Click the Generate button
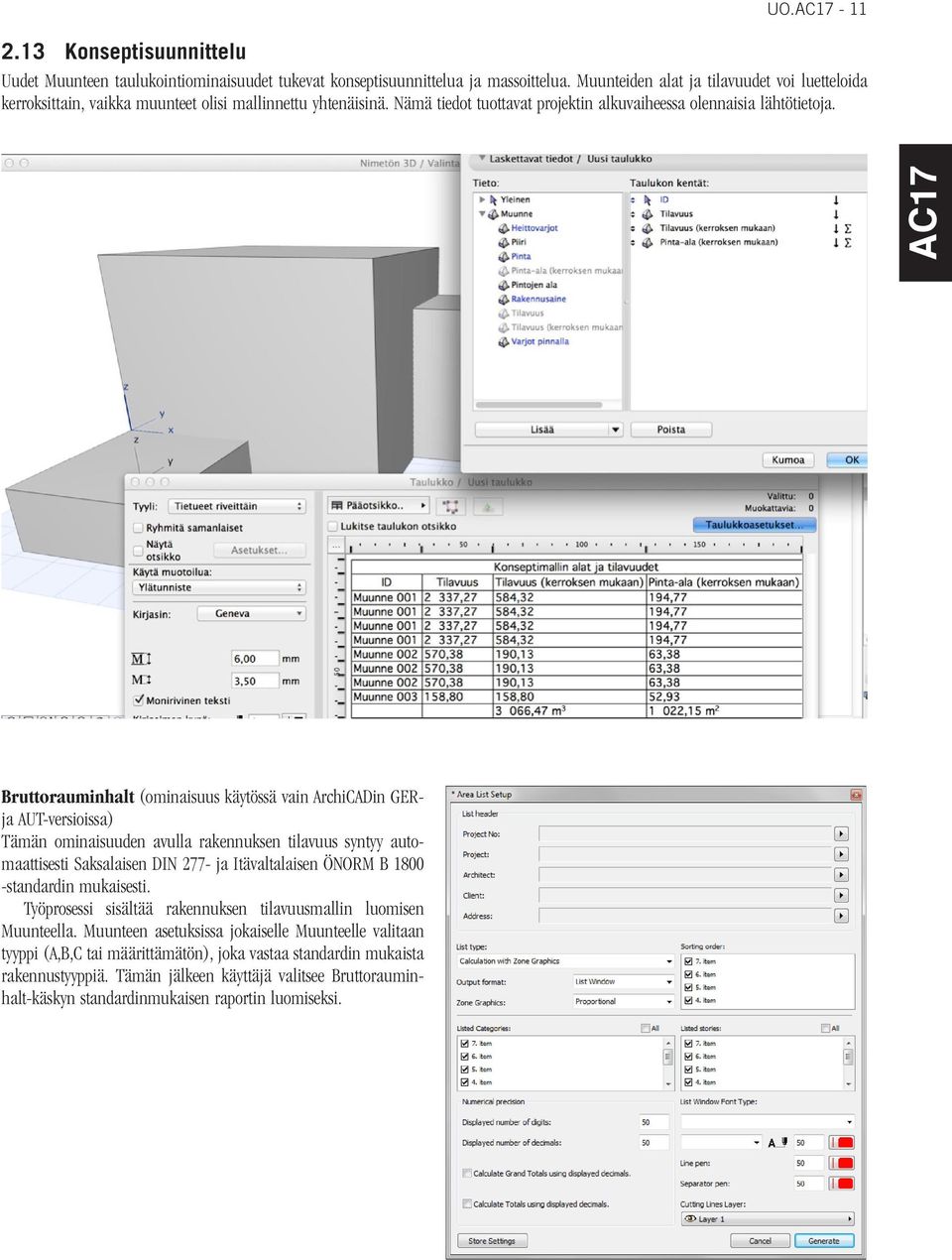The width and height of the screenshot is (952, 1260). click(x=823, y=1241)
